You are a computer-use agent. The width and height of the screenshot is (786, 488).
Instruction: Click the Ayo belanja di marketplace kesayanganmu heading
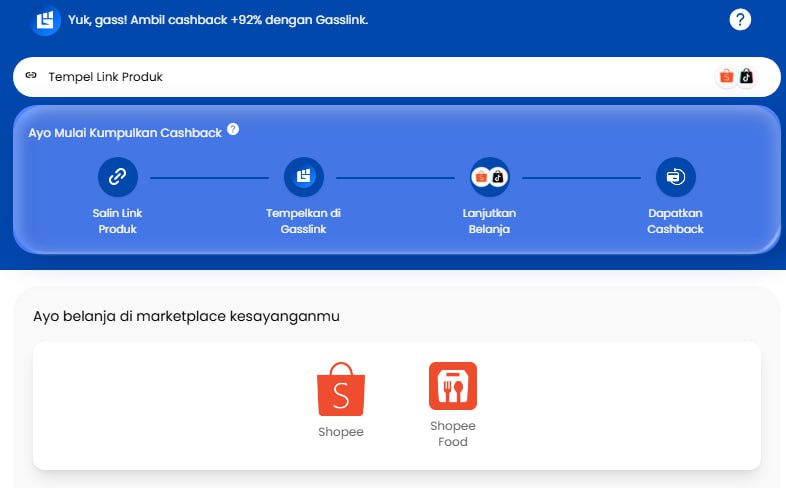coord(186,316)
